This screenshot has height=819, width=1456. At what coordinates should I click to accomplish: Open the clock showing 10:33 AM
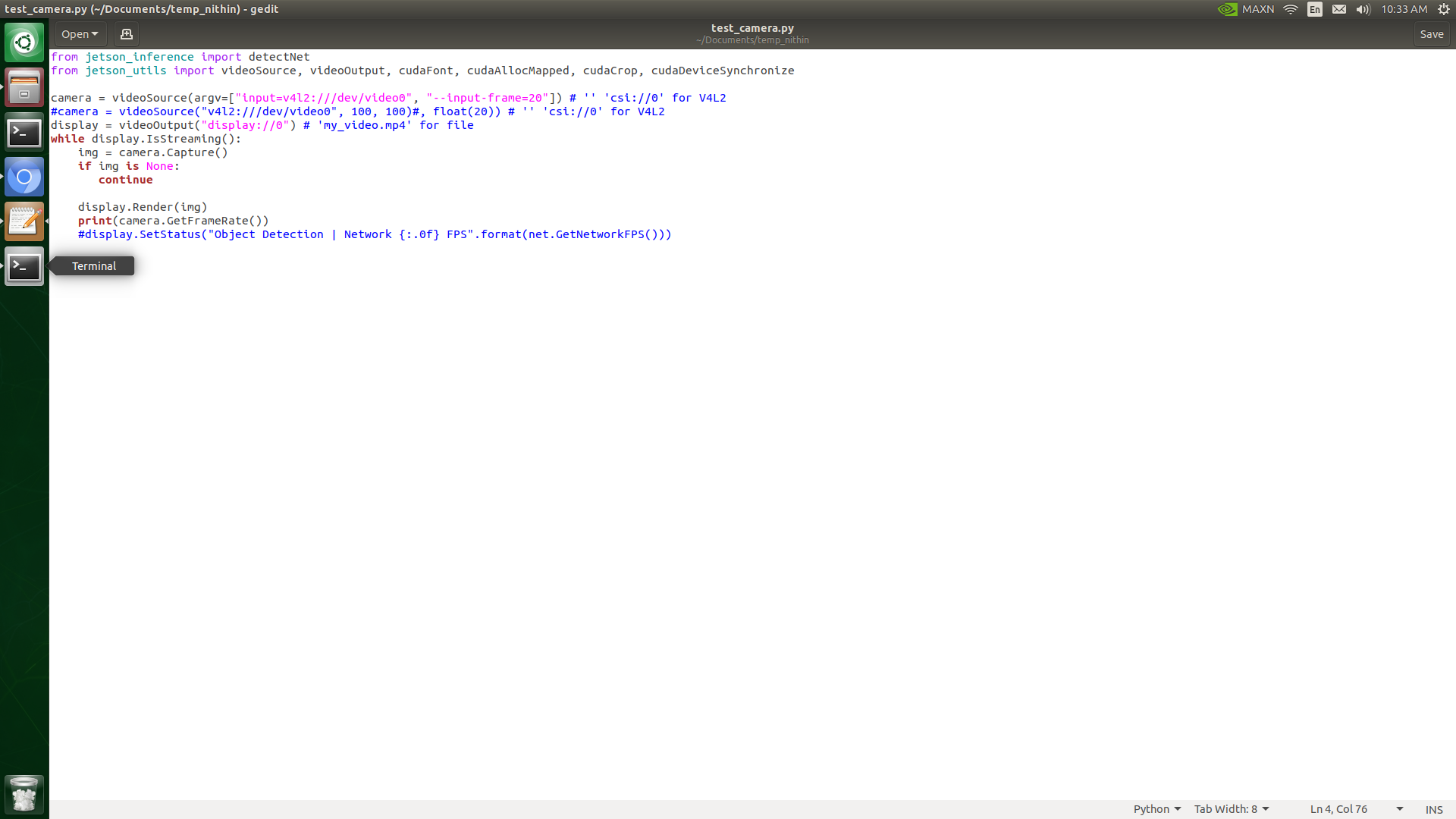tap(1404, 9)
